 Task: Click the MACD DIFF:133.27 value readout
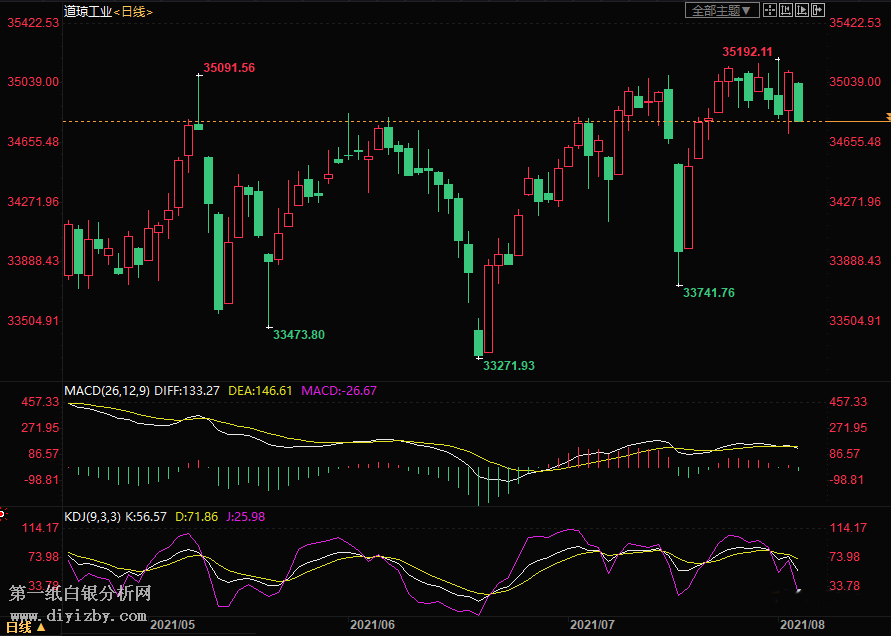coord(187,390)
